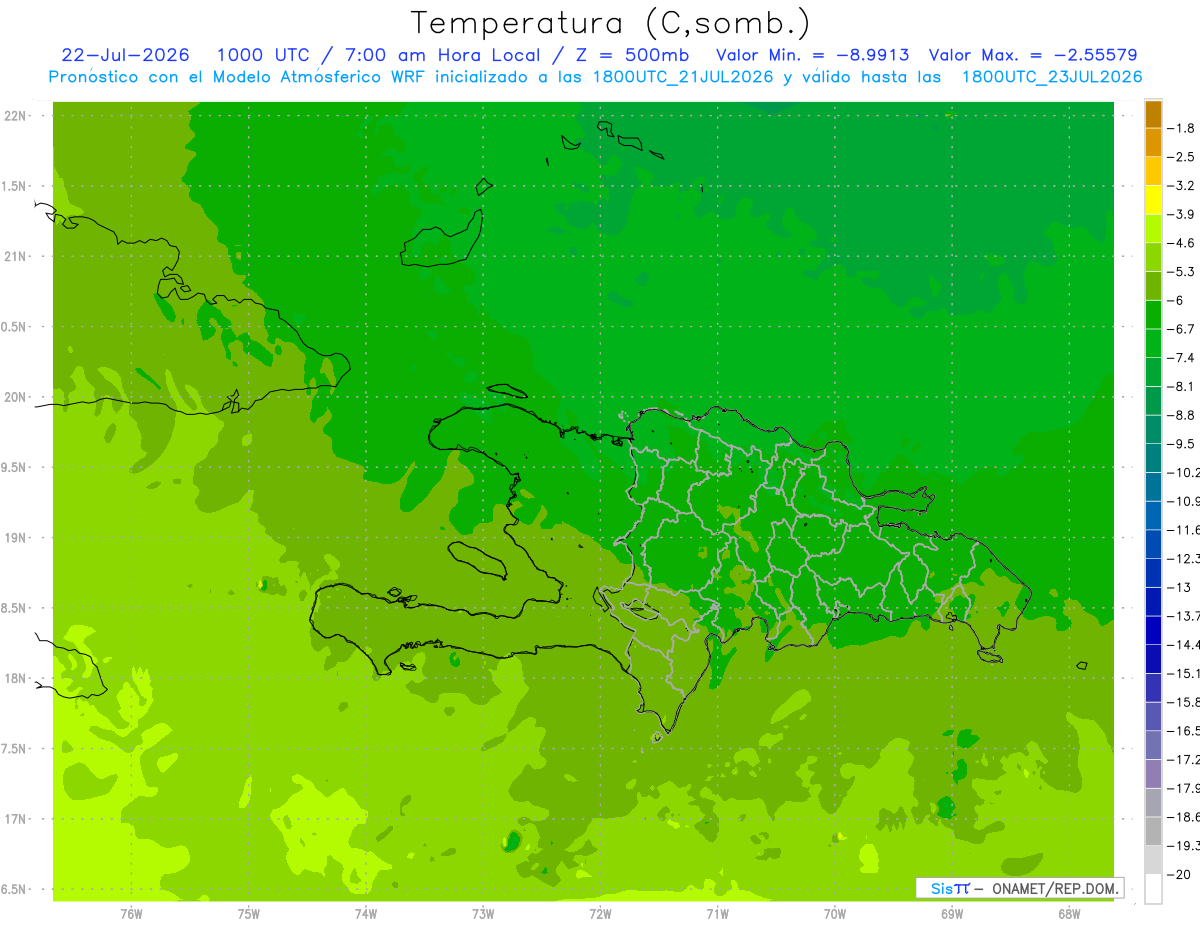Click the "-4.6" value on the color scale

[x=1182, y=243]
